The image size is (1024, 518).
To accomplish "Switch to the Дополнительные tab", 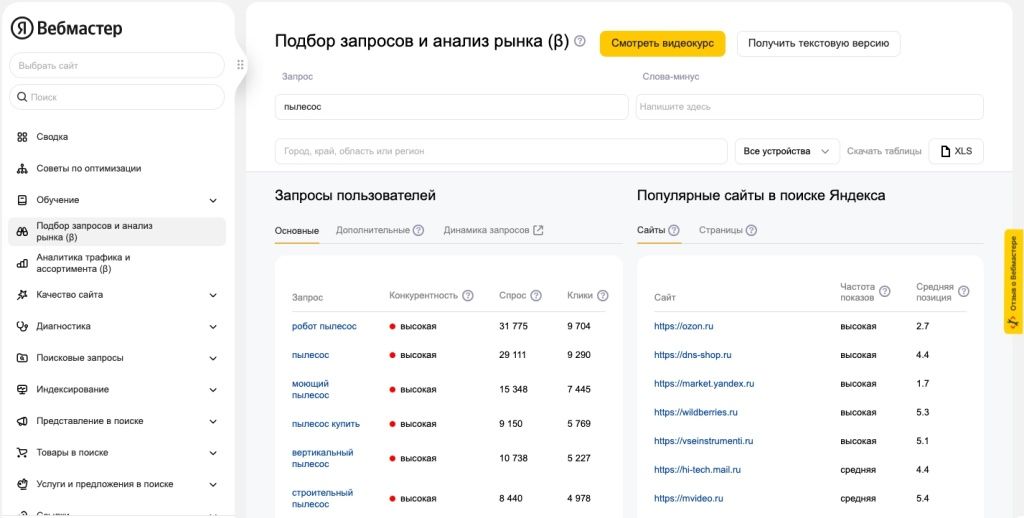I will [x=372, y=231].
